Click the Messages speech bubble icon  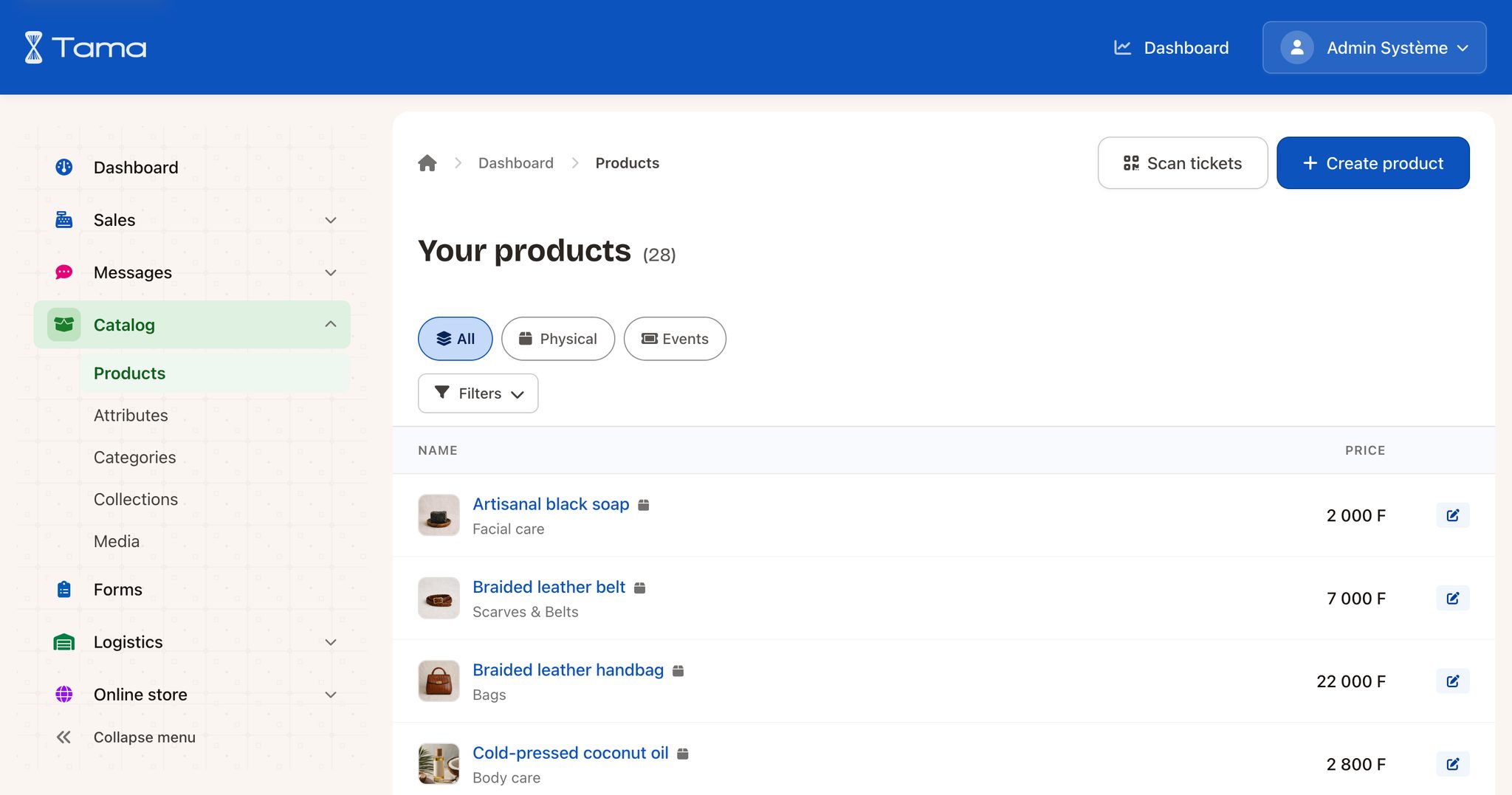click(64, 272)
